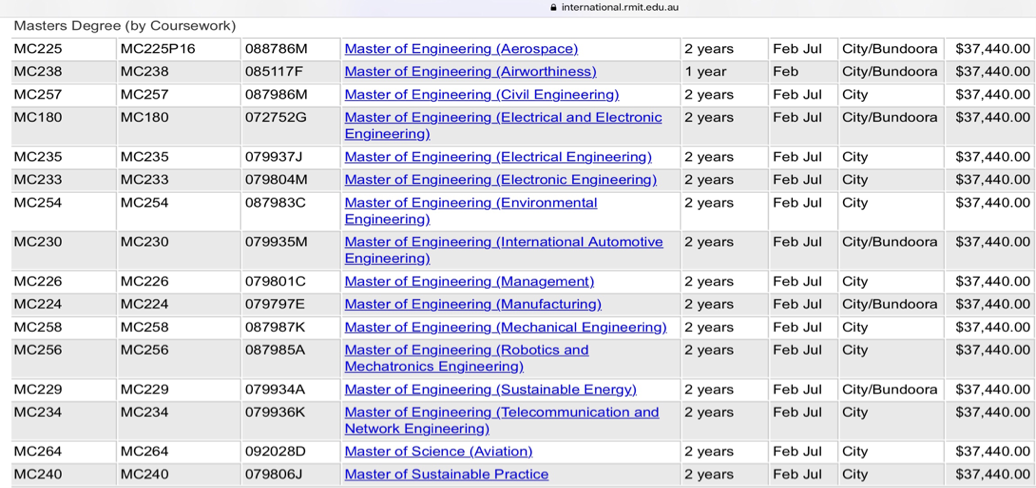Screen dimensions: 1036x488
Task: Open Master of Engineering (Management) link
Action: coord(469,282)
